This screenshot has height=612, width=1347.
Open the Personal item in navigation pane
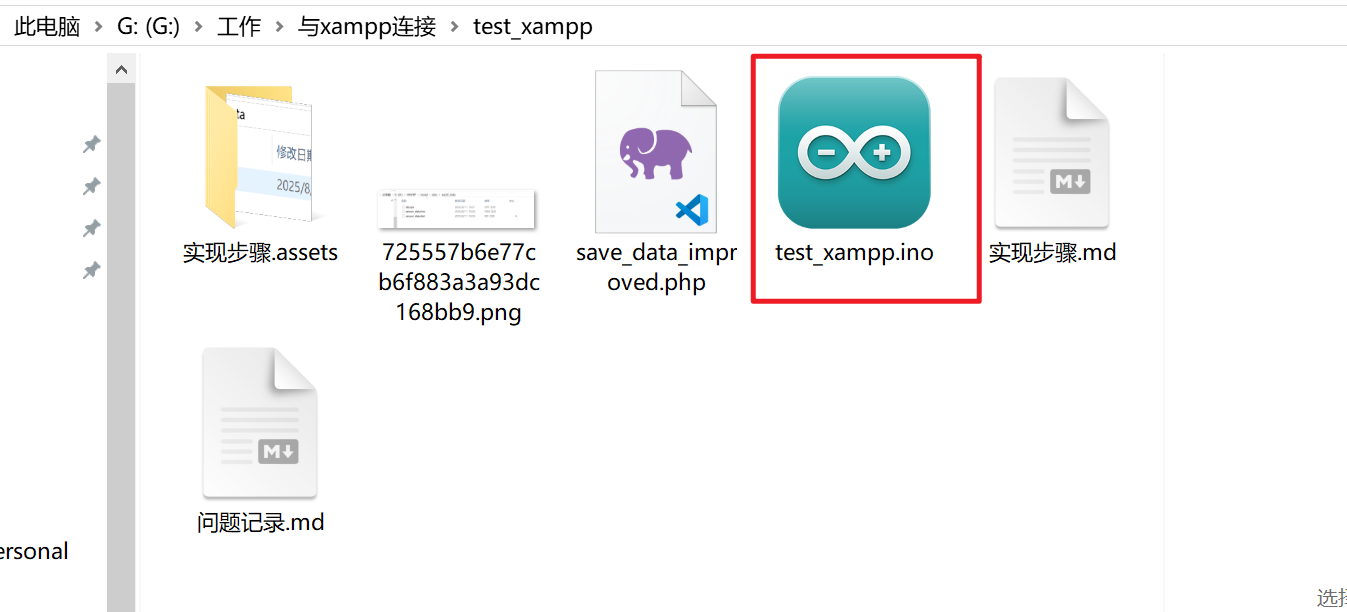tap(34, 551)
